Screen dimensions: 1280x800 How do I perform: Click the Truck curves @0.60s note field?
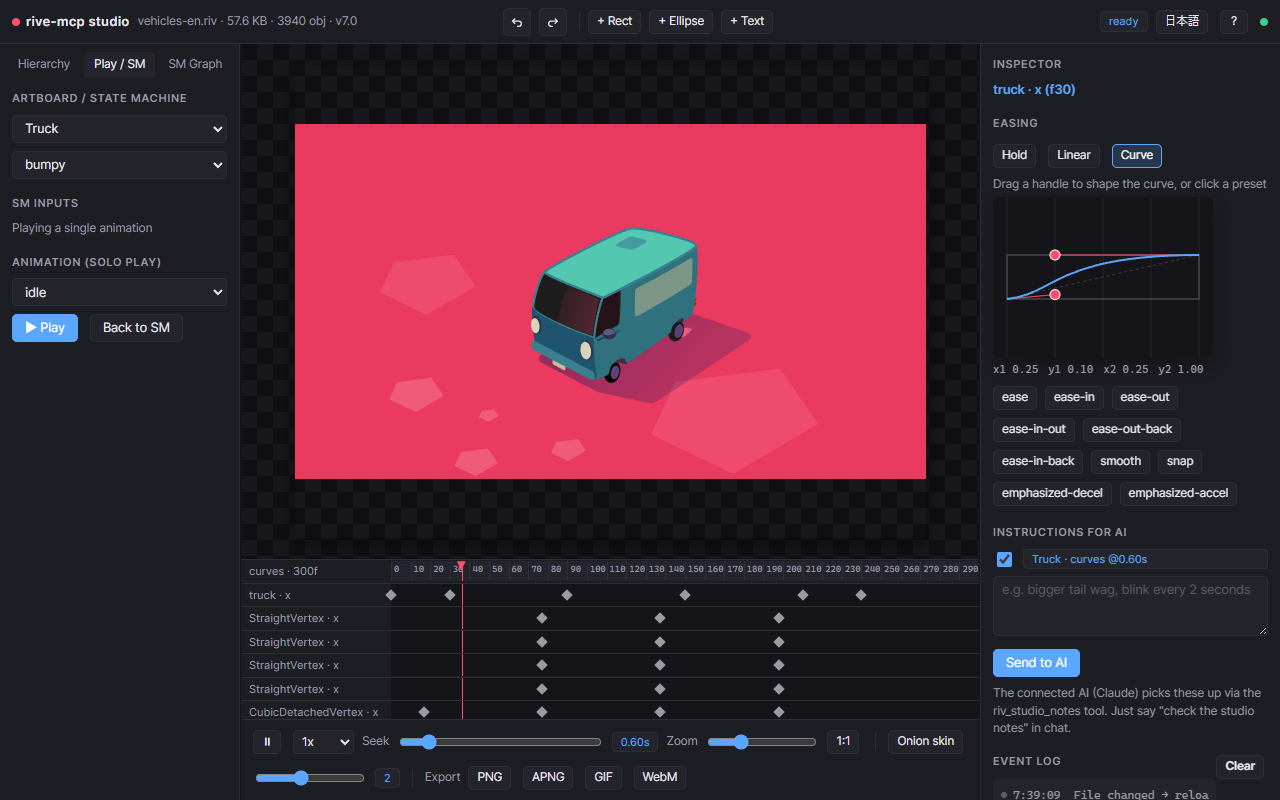point(1145,559)
